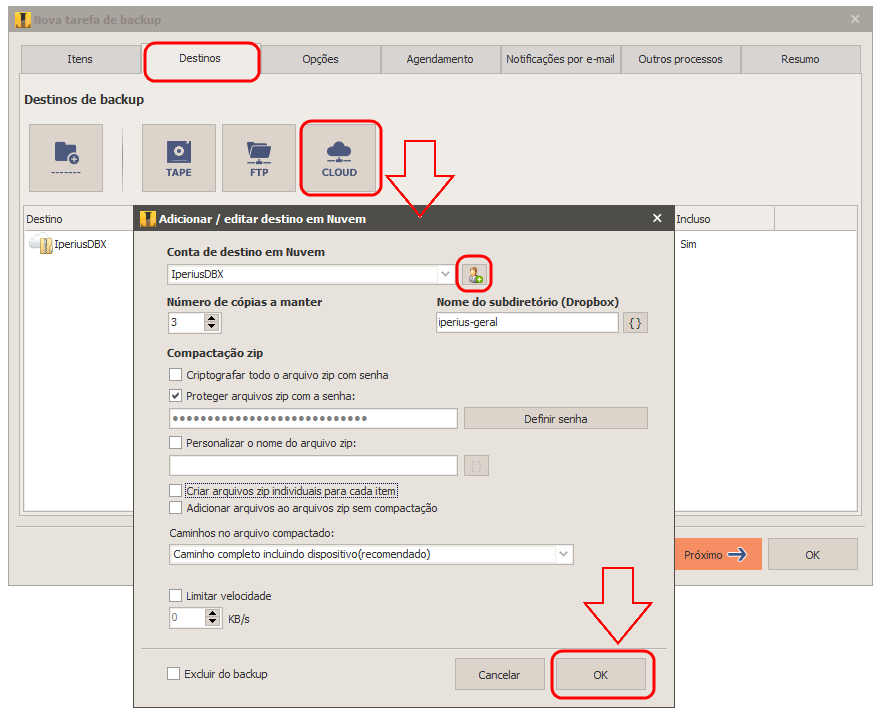This screenshot has width=880, height=714.
Task: Open the Conta de destino em Nuvem dropdown
Action: click(445, 274)
